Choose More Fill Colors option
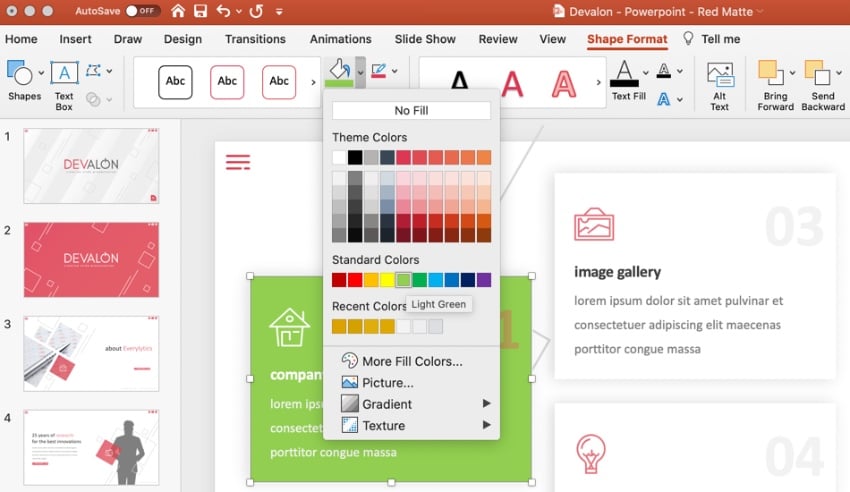 (x=411, y=361)
